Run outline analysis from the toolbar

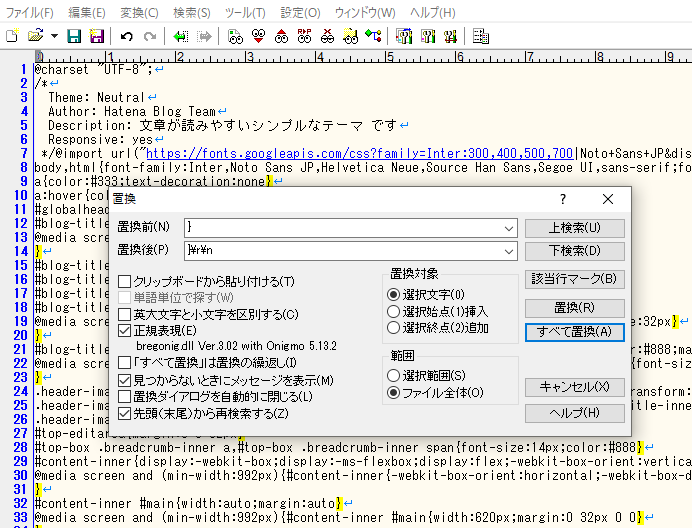coord(373,36)
